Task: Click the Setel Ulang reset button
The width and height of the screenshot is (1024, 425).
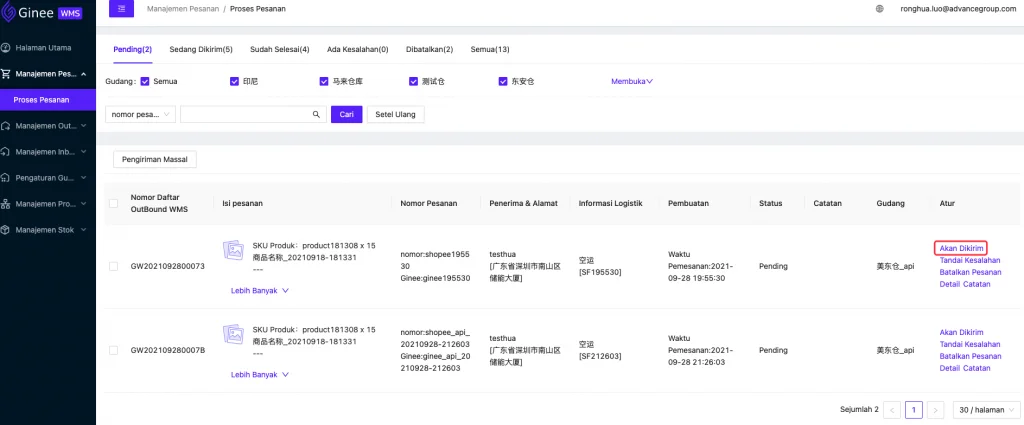Action: (396, 114)
